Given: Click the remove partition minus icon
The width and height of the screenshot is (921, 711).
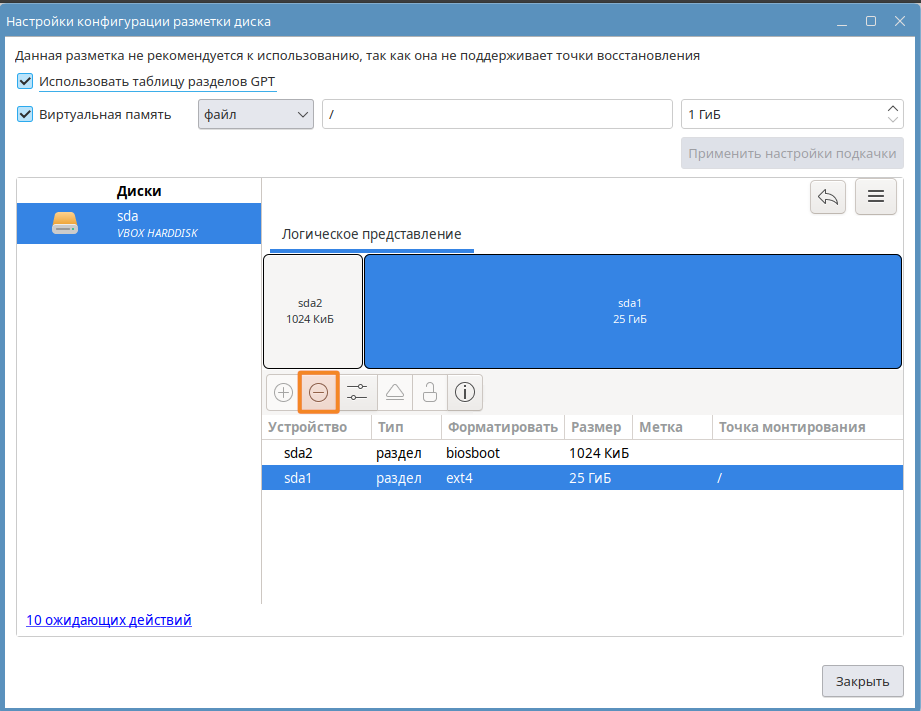Looking at the screenshot, I should coord(319,393).
